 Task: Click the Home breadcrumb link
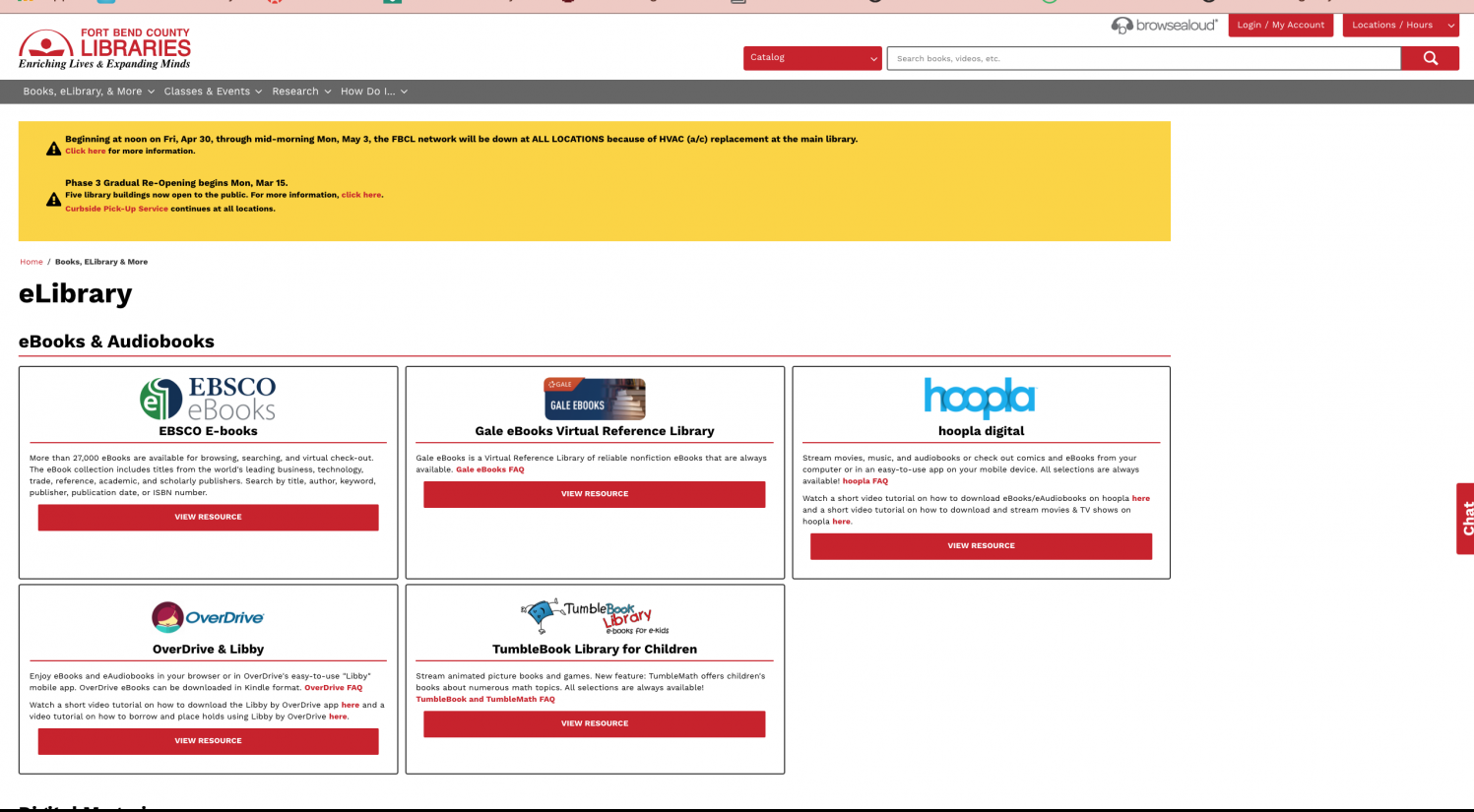(32, 262)
